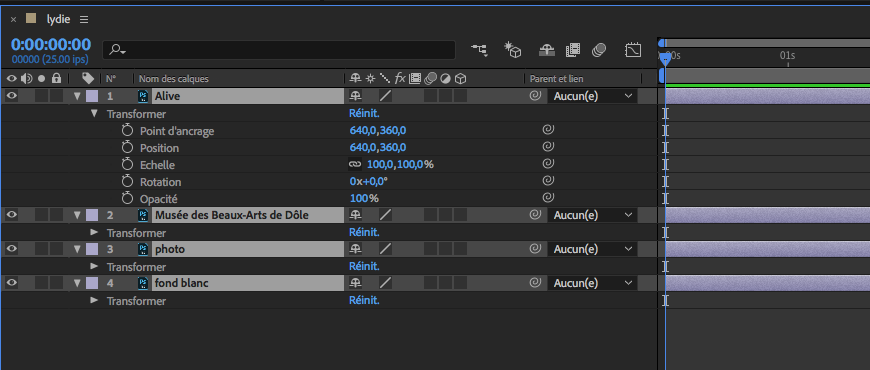Toggle the solo switch on the Alive layer
This screenshot has width=870, height=370.
click(42, 96)
